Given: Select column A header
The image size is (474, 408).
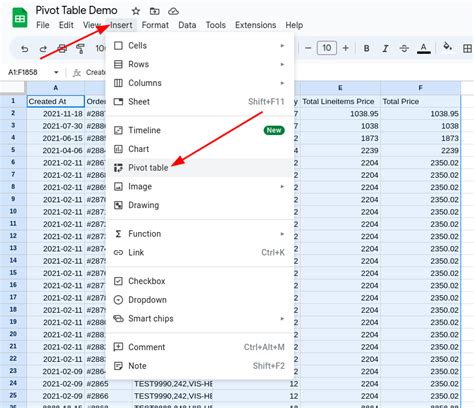Looking at the screenshot, I should click(55, 88).
